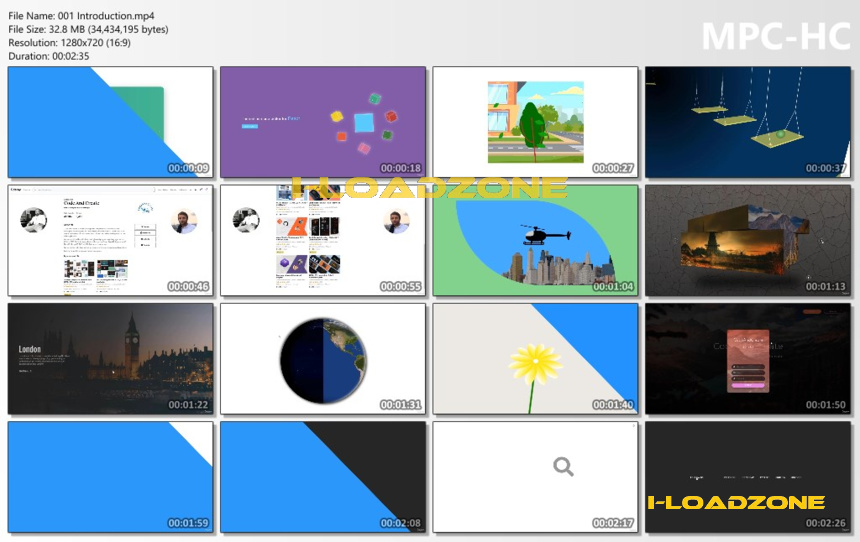Viewport: 860px width, 542px height.
Task: Click the central blue cube in the purple frame
Action: coord(364,123)
